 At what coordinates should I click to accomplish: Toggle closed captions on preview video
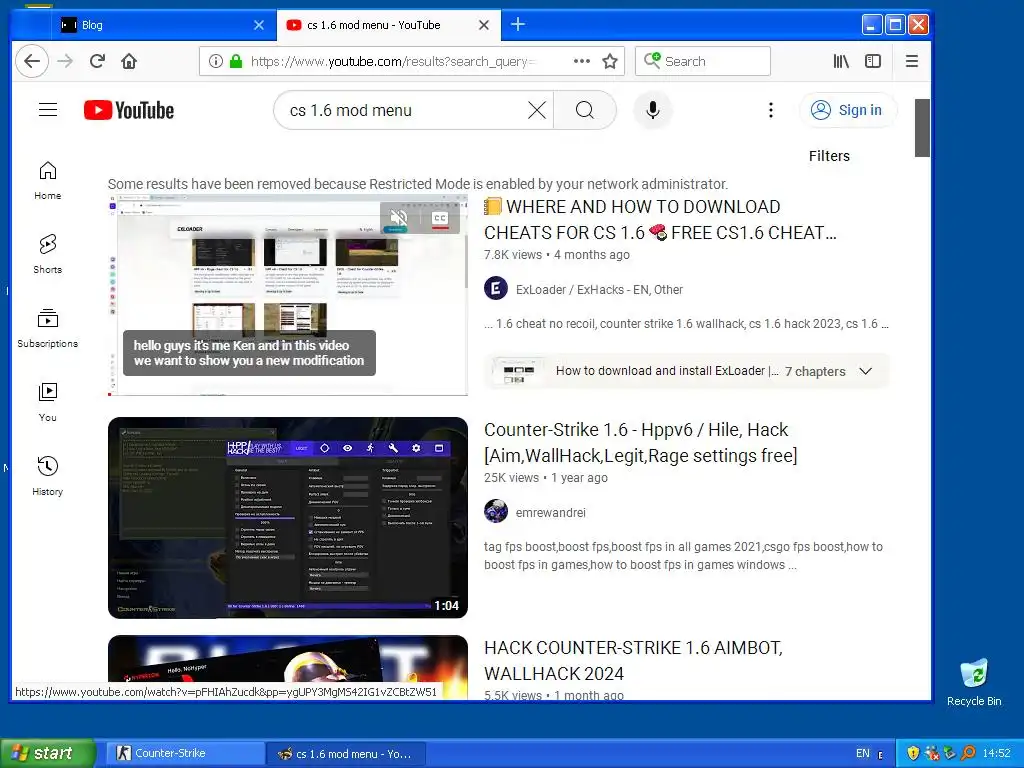point(440,218)
